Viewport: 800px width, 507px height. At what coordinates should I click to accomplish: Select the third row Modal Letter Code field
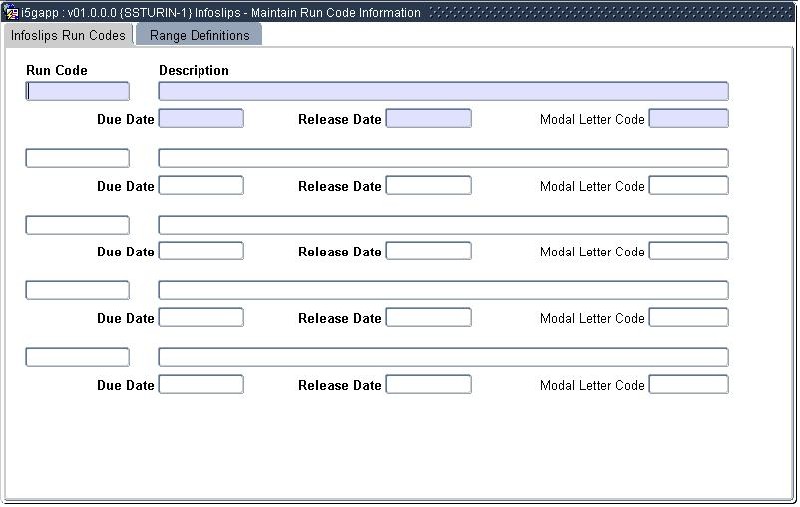pyautogui.click(x=688, y=251)
